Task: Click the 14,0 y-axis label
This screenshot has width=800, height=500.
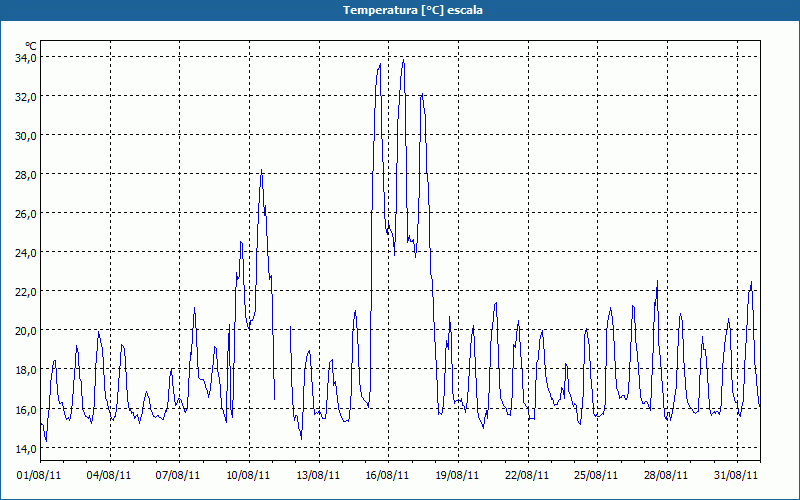Action: [x=25, y=448]
